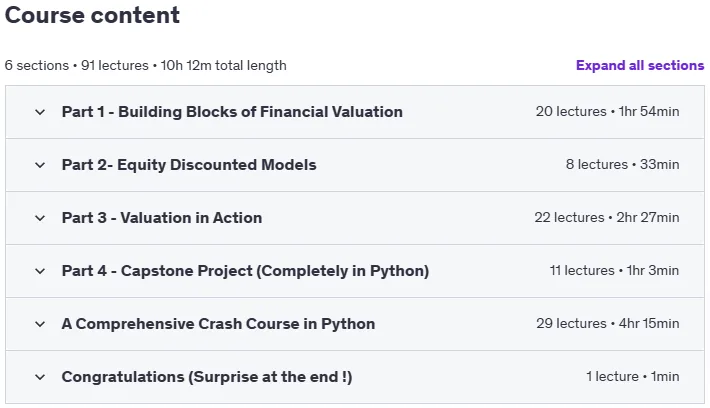Open the Part 2- Equity Discounted Models title

click(189, 165)
